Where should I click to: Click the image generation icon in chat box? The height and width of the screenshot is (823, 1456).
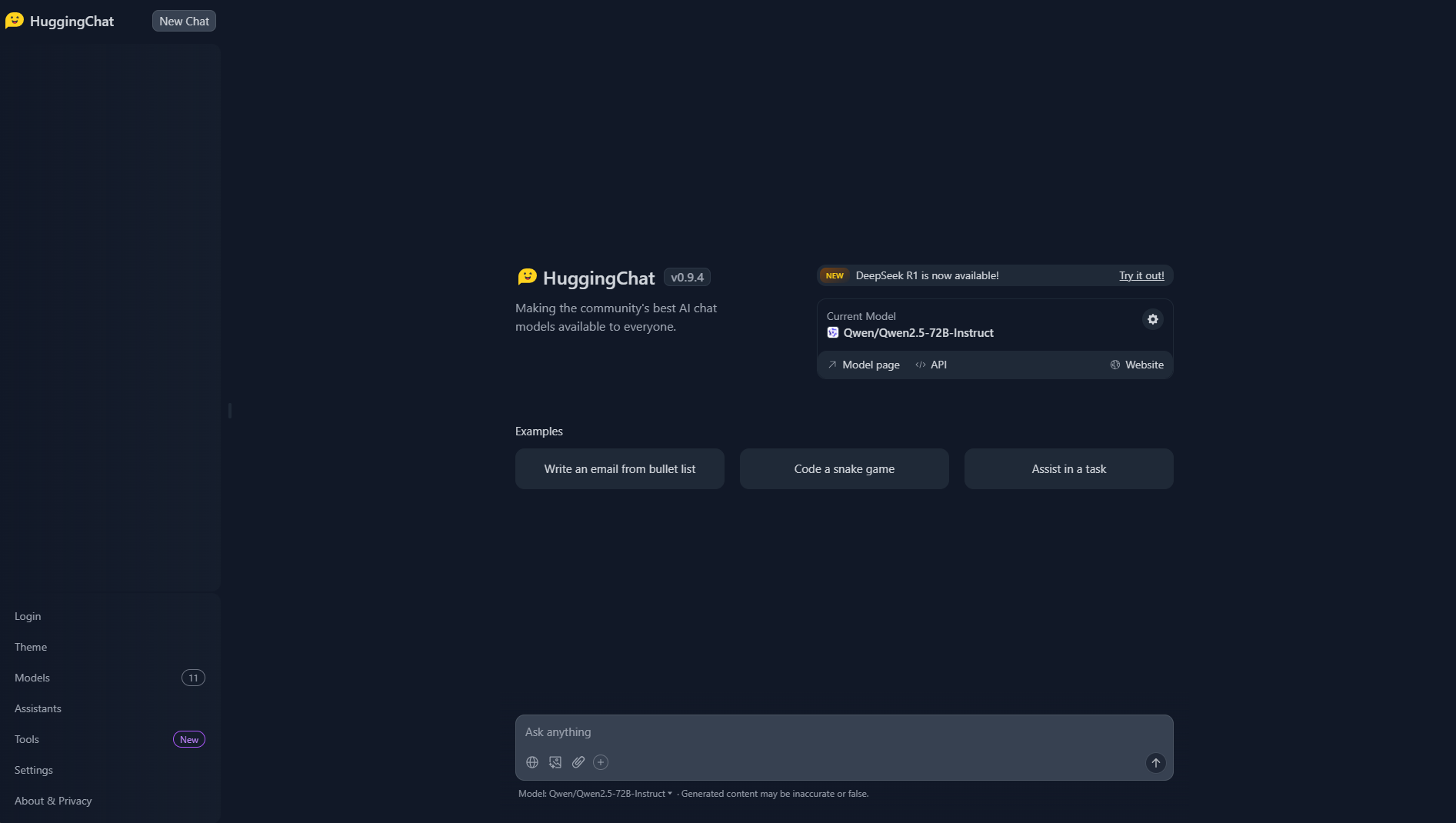click(555, 762)
